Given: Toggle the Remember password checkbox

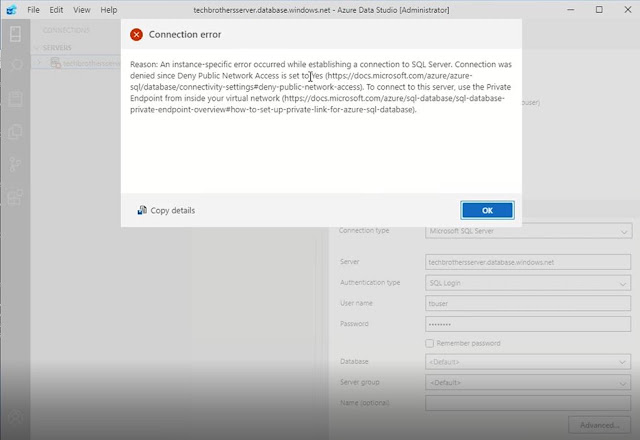Looking at the screenshot, I should pos(429,343).
